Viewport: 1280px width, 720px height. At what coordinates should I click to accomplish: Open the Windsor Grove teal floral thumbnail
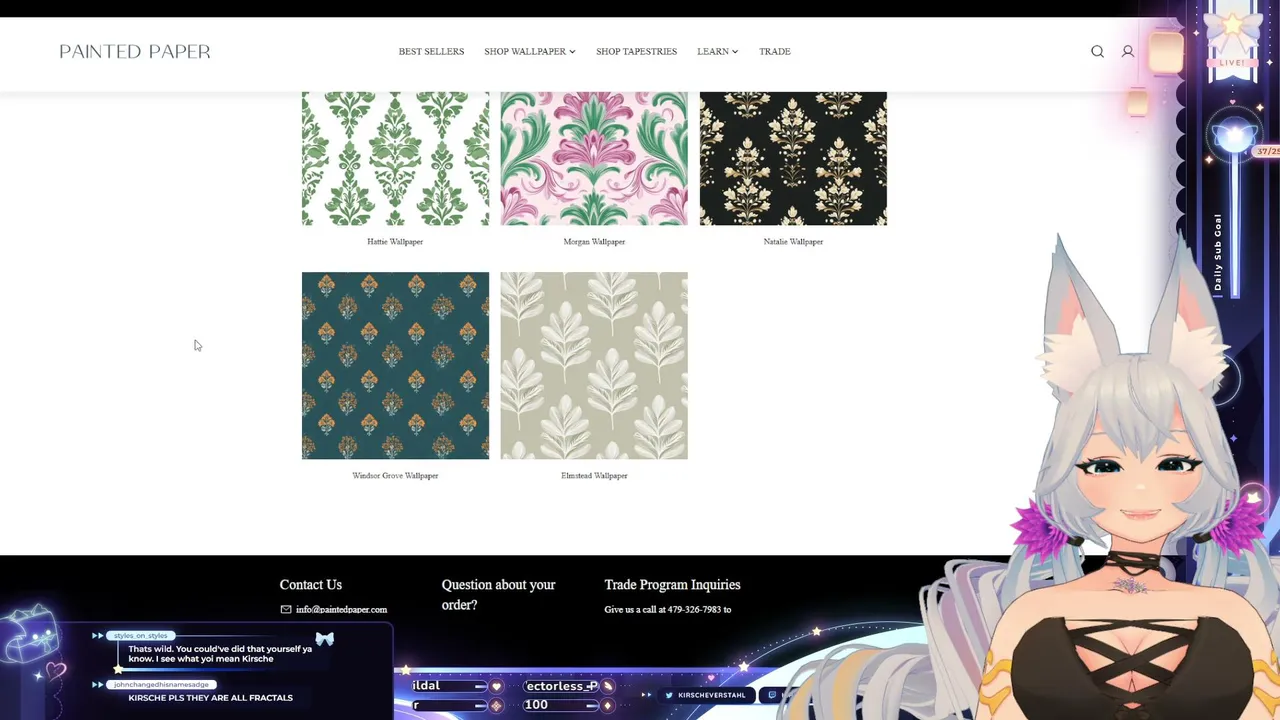pos(395,365)
